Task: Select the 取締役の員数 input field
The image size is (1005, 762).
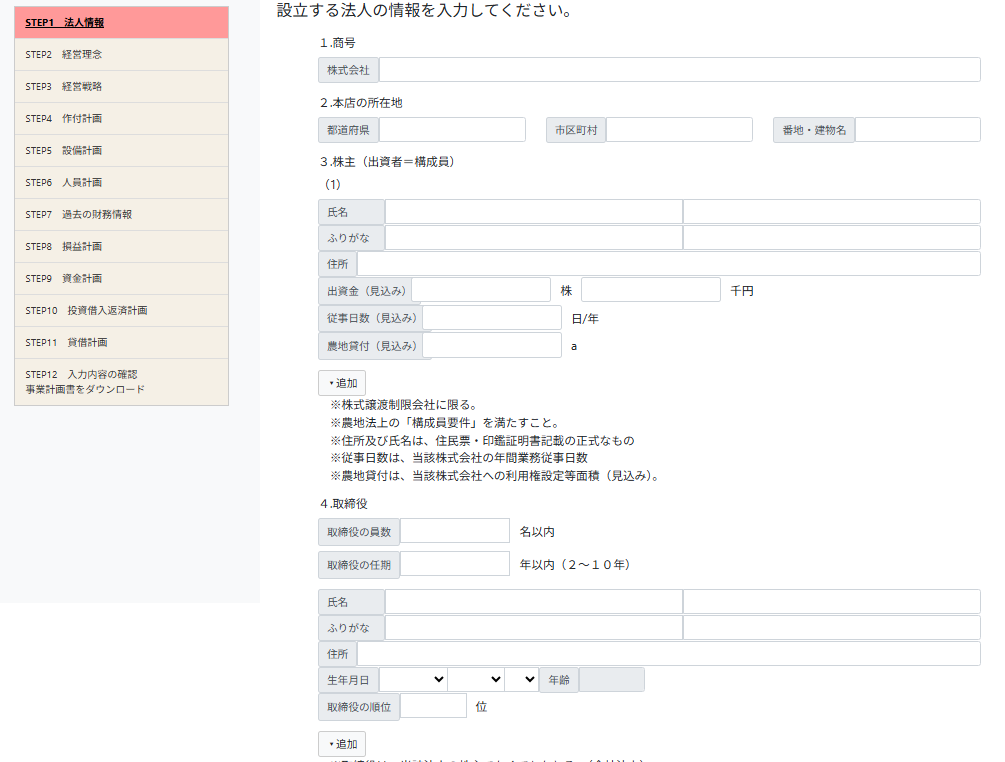Action: 455,531
